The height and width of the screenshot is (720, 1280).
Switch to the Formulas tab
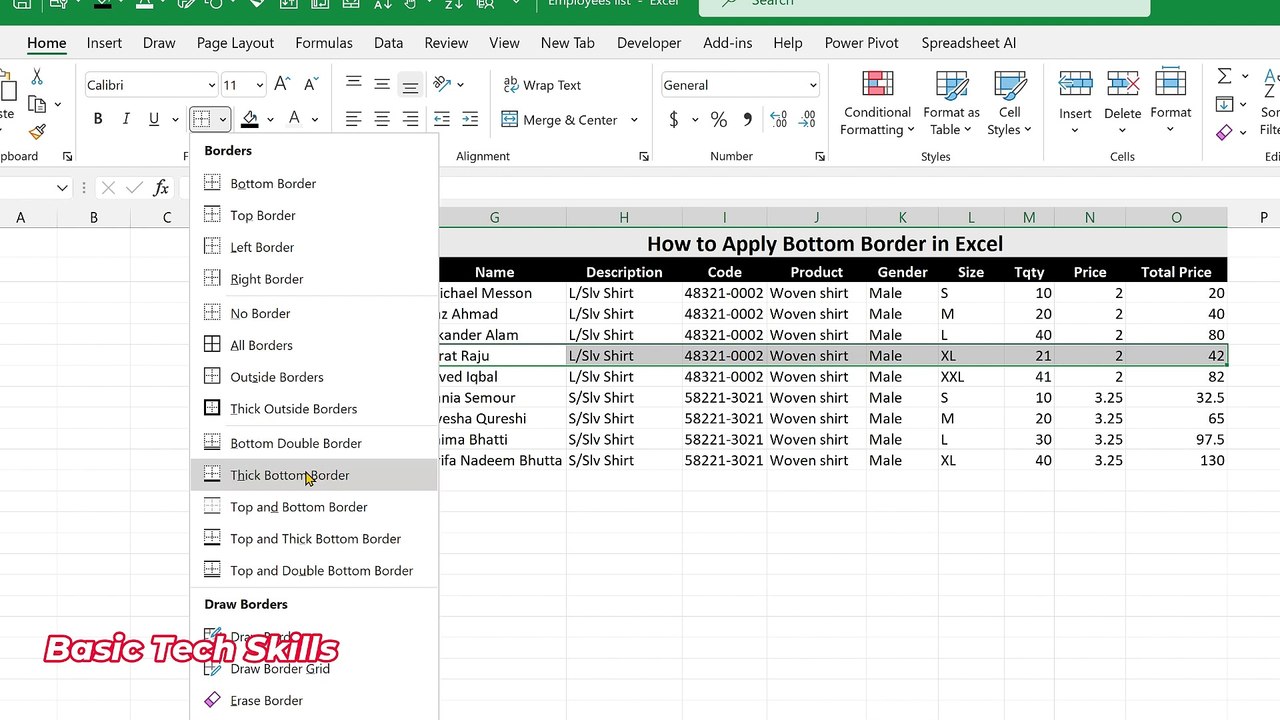pos(324,43)
